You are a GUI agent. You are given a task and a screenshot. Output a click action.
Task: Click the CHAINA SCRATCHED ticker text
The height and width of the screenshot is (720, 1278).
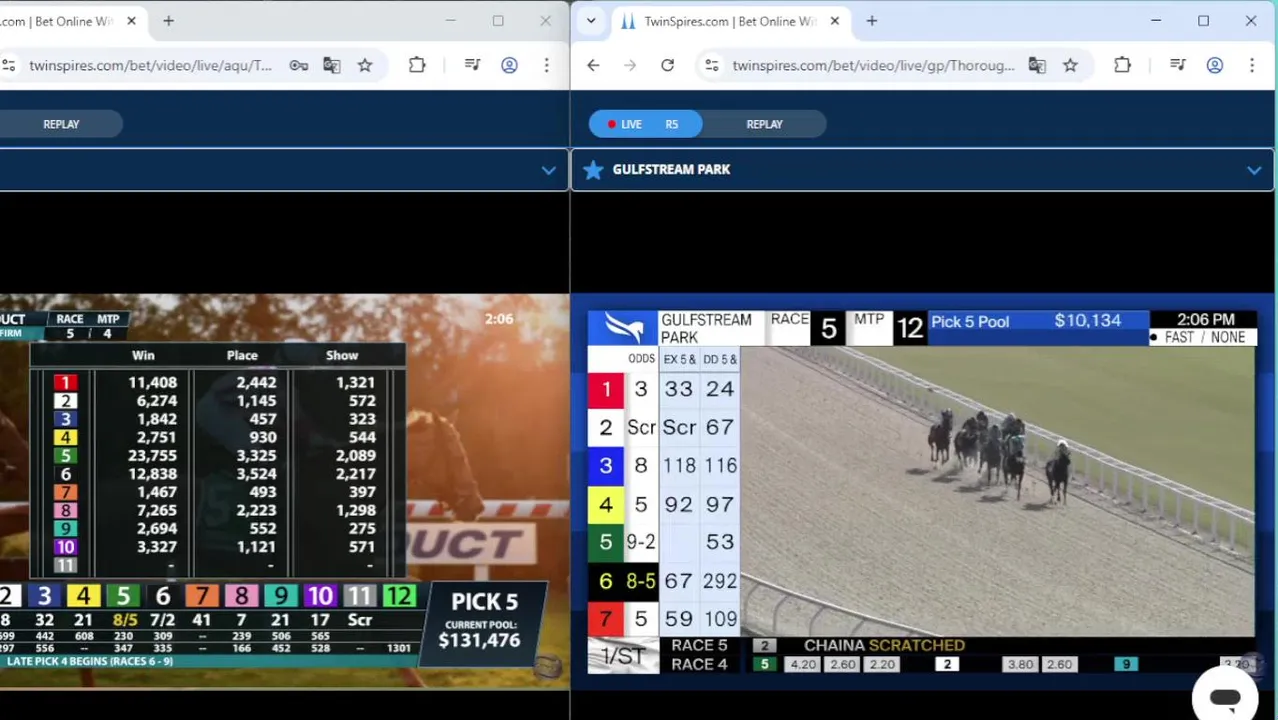884,645
